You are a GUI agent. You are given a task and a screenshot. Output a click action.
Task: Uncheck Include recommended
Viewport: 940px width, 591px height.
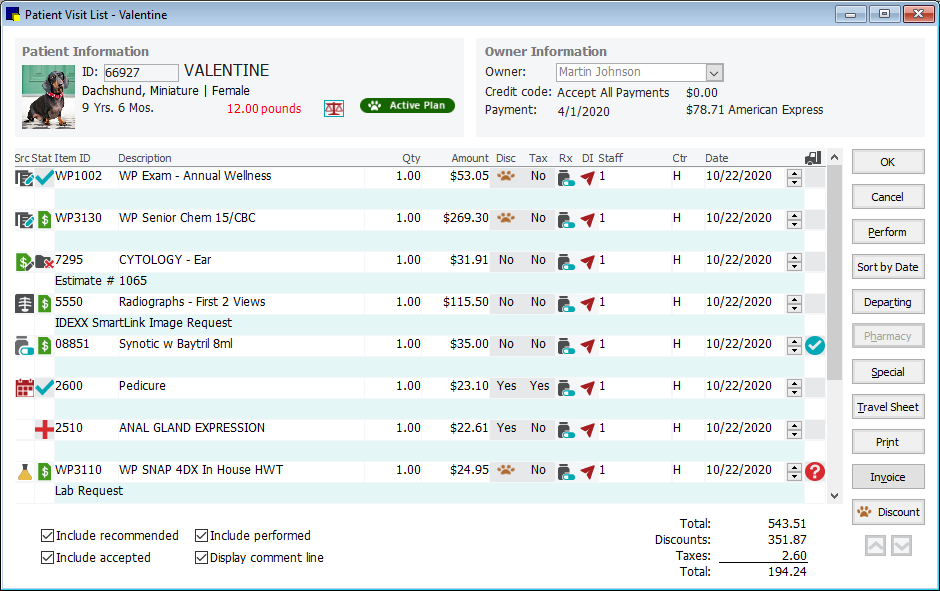tap(47, 535)
